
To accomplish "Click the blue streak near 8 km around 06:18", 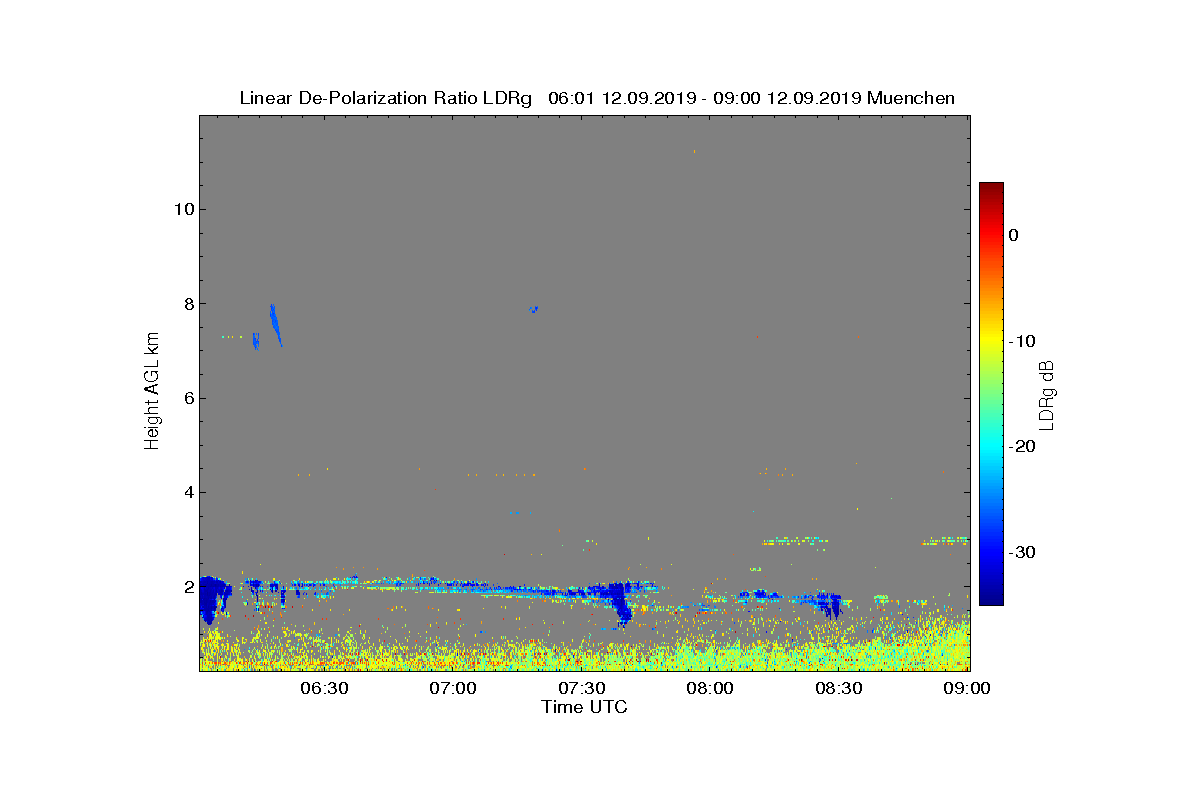I will coord(276,325).
